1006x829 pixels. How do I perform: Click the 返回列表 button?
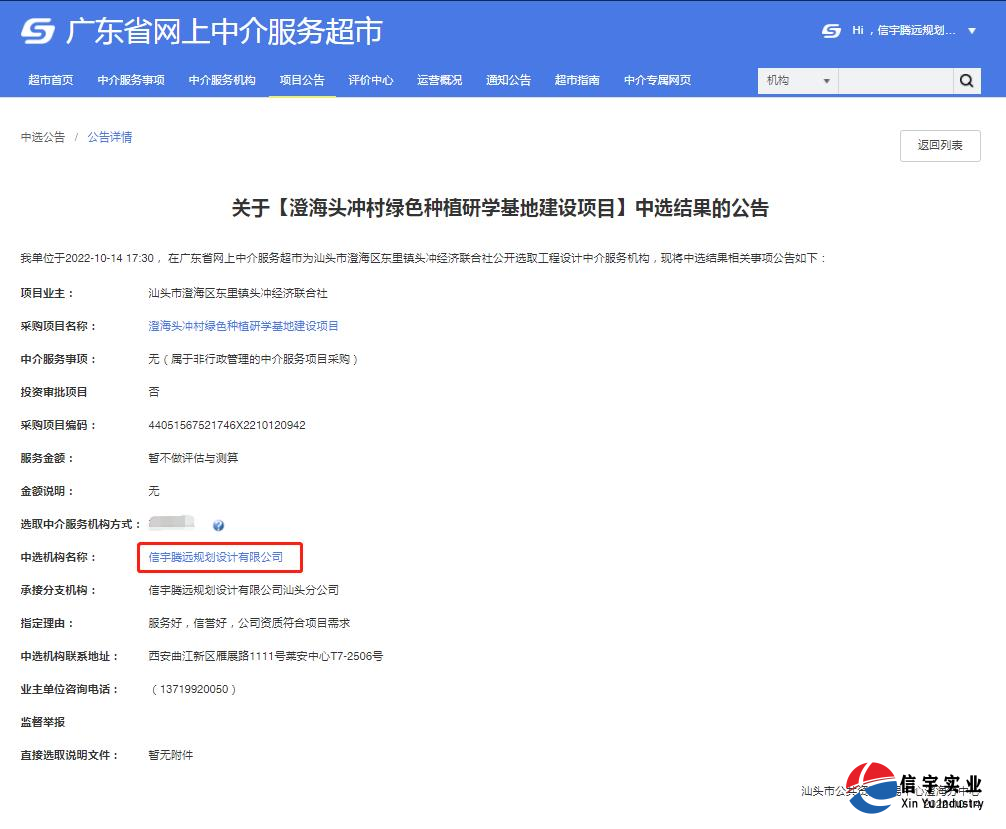tap(939, 145)
